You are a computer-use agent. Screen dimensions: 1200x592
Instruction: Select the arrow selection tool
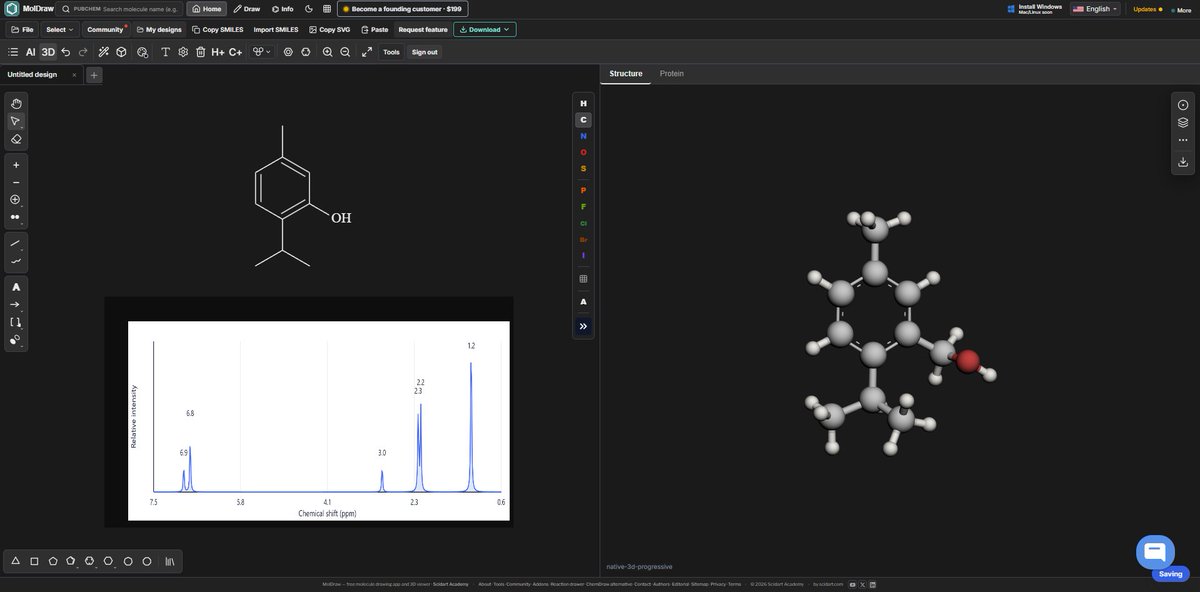pyautogui.click(x=16, y=121)
